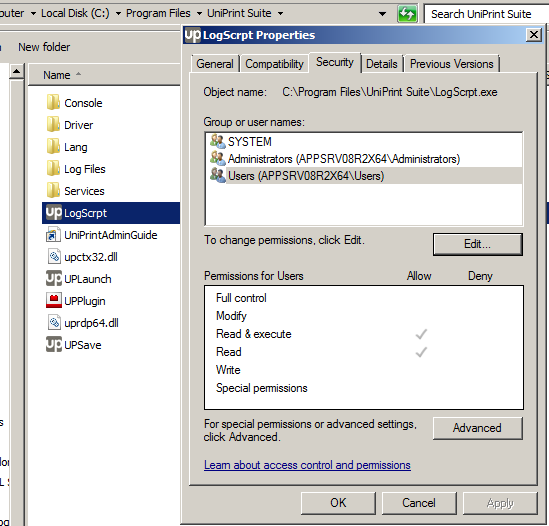The image size is (549, 526).
Task: Switch to the Compatibility tab
Action: (x=274, y=64)
